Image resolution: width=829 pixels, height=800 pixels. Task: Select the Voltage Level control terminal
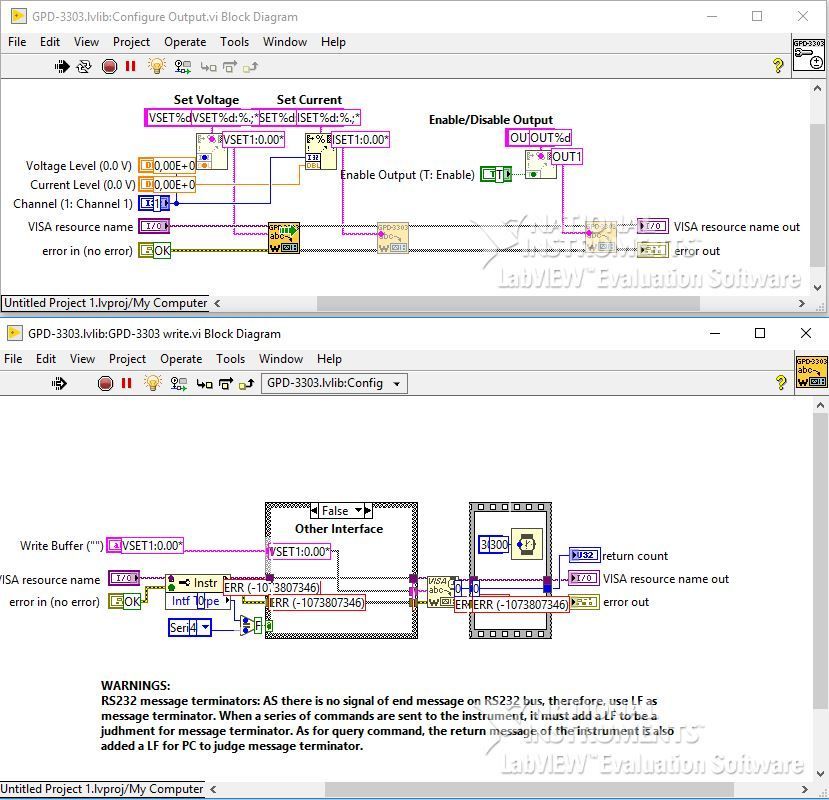click(x=167, y=165)
